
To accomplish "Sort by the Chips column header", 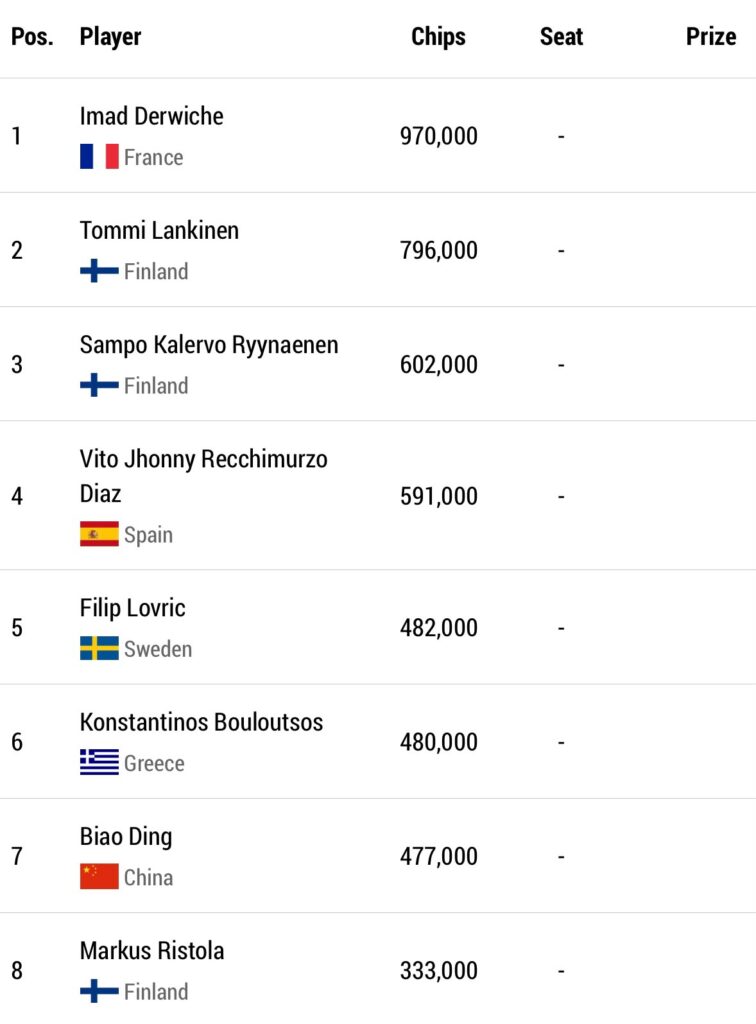I will pyautogui.click(x=438, y=37).
